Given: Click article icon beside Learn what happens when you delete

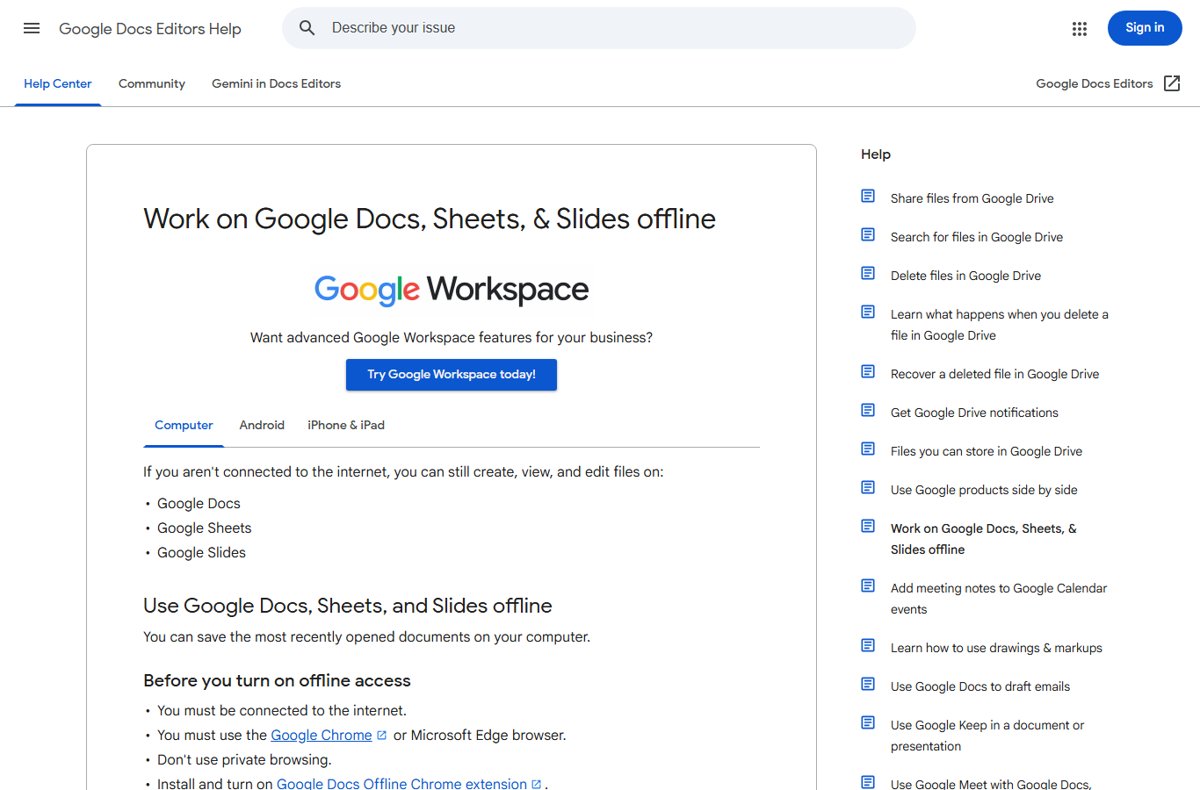Looking at the screenshot, I should pos(868,312).
